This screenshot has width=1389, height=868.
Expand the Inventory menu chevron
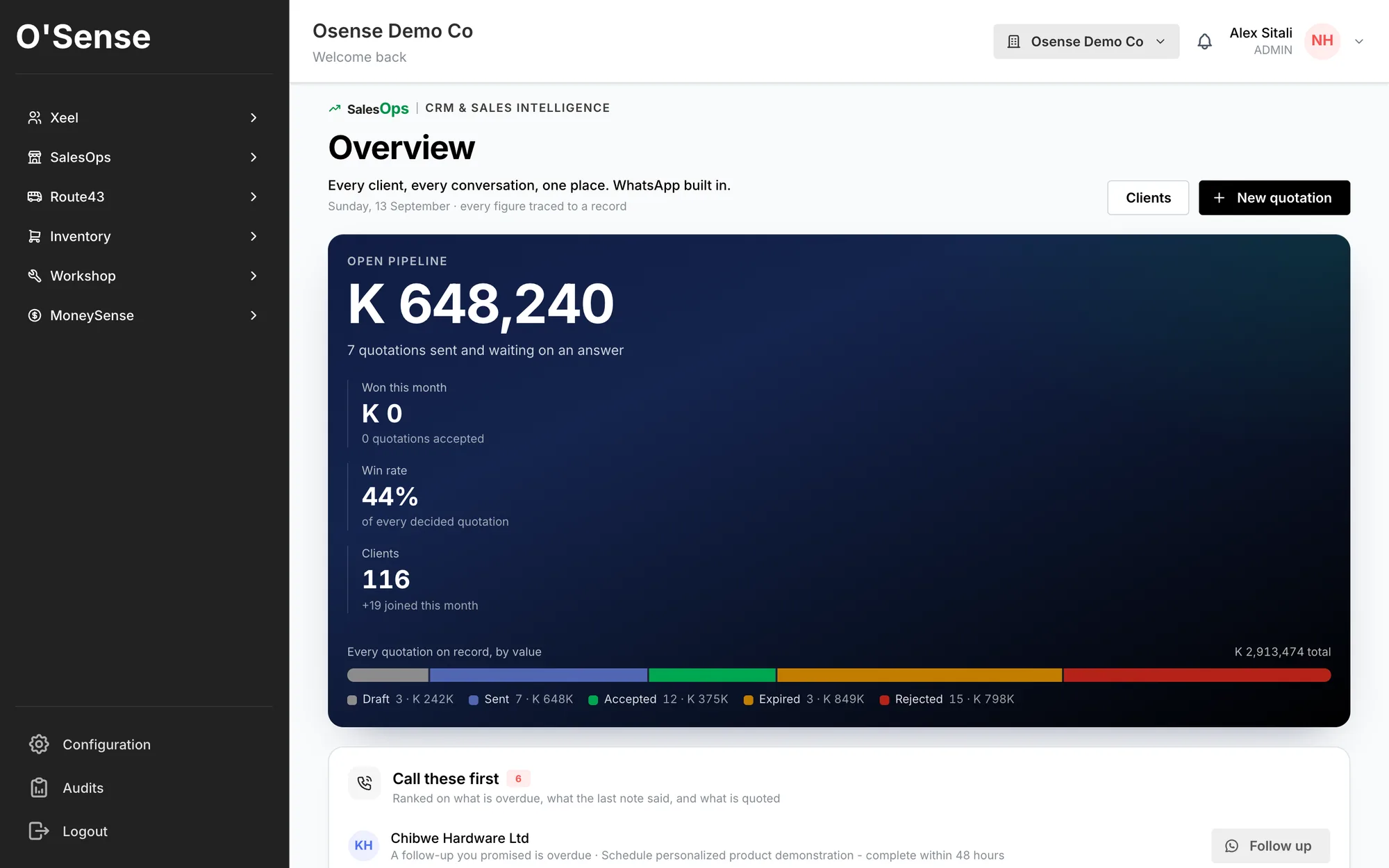tap(253, 237)
